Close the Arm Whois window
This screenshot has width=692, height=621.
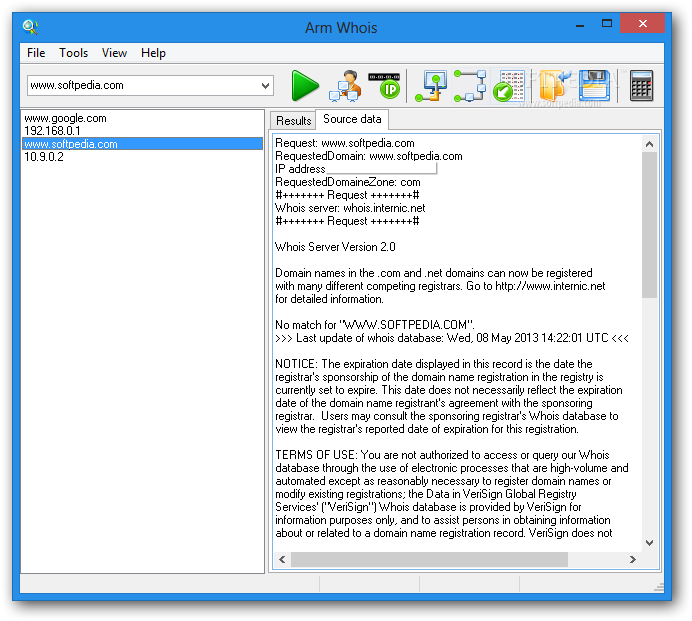pyautogui.click(x=642, y=23)
